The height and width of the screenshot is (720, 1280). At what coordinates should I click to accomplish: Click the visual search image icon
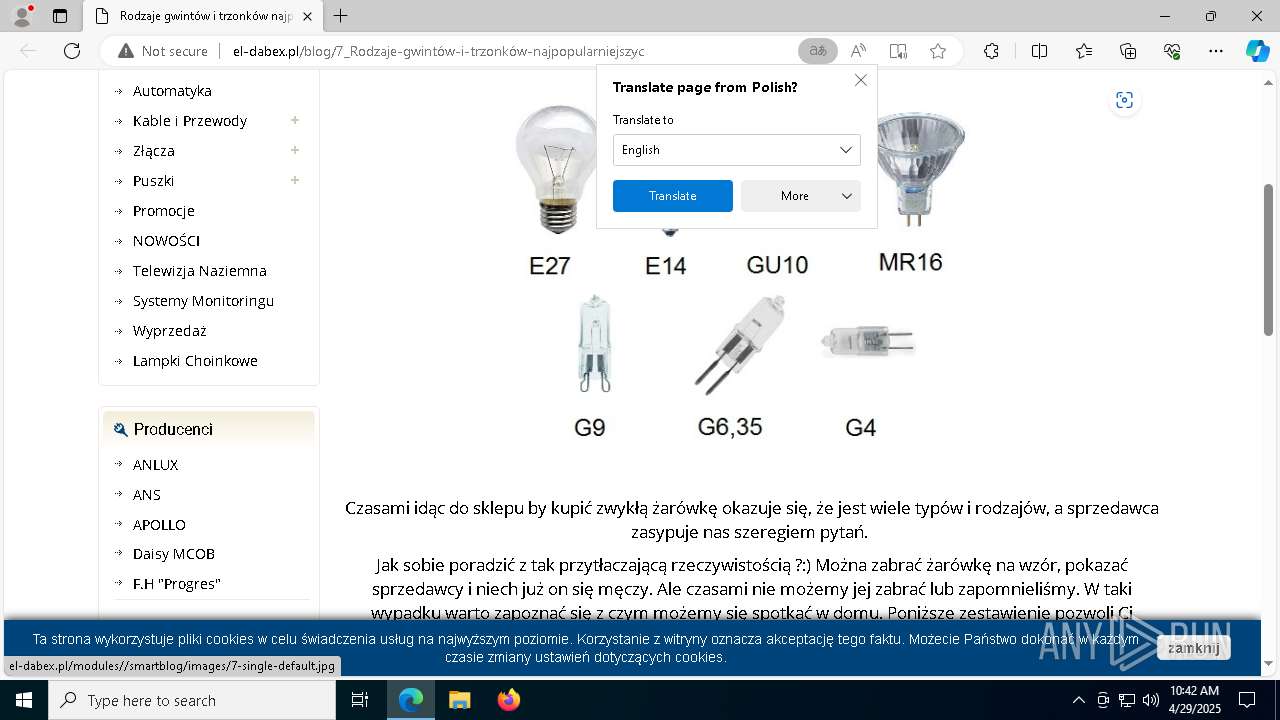click(x=1125, y=100)
